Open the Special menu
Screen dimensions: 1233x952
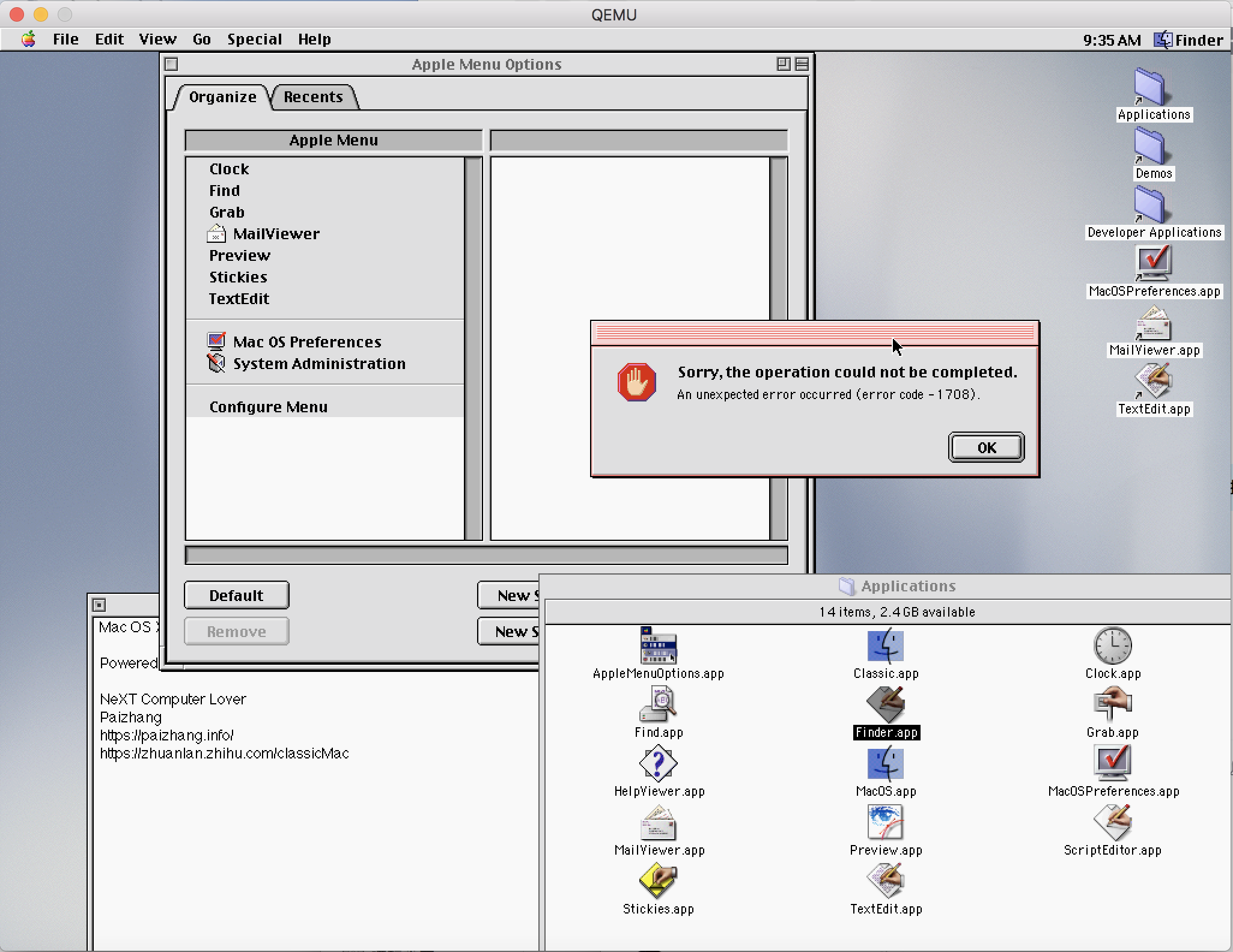pyautogui.click(x=255, y=39)
